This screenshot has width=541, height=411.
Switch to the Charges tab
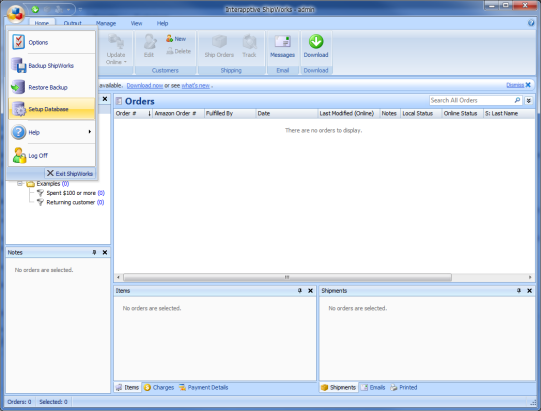(x=159, y=387)
